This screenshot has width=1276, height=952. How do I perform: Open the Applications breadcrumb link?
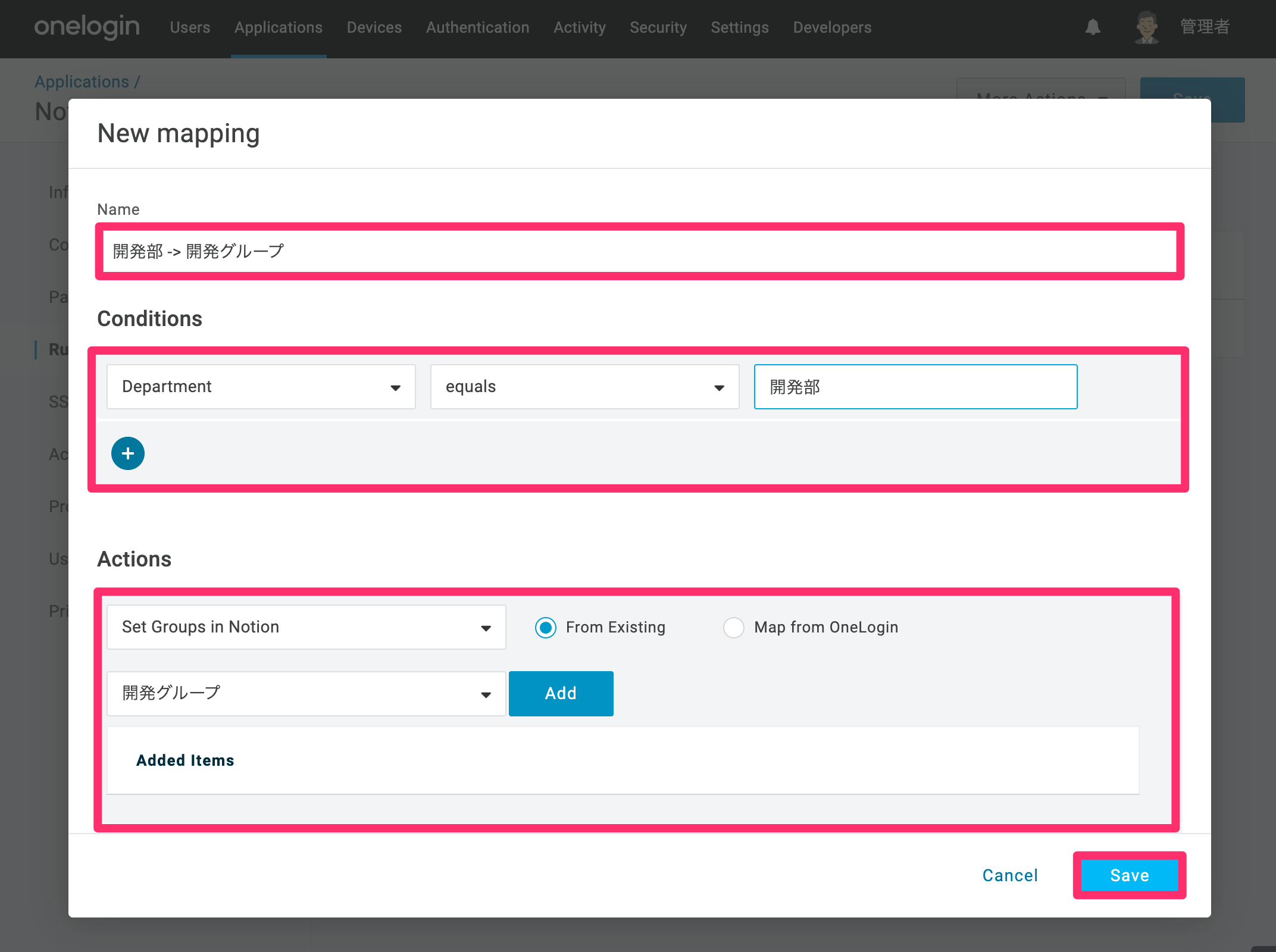point(82,82)
